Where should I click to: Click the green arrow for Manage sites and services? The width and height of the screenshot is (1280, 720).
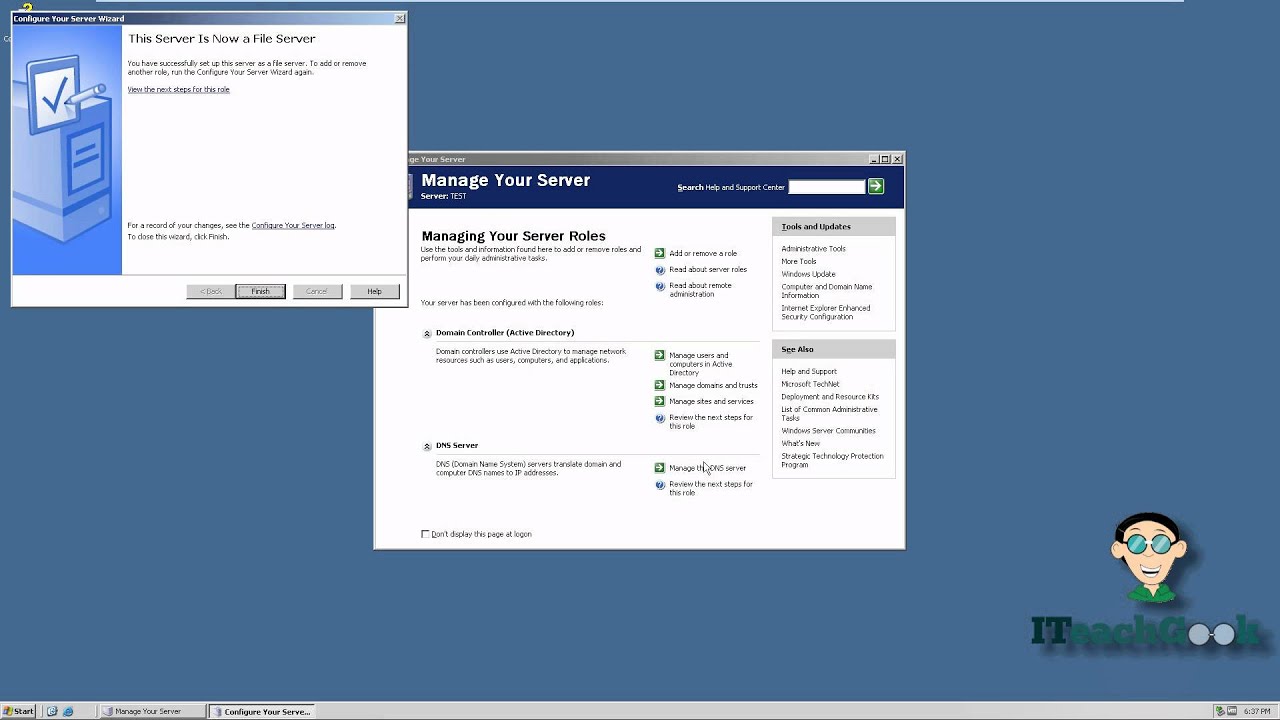(659, 401)
